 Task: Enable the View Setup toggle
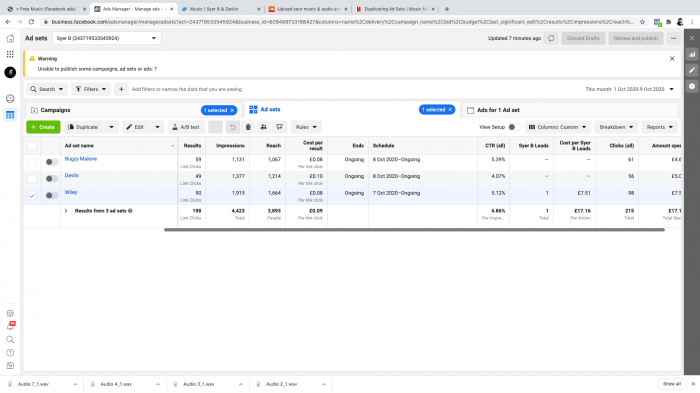coord(514,127)
